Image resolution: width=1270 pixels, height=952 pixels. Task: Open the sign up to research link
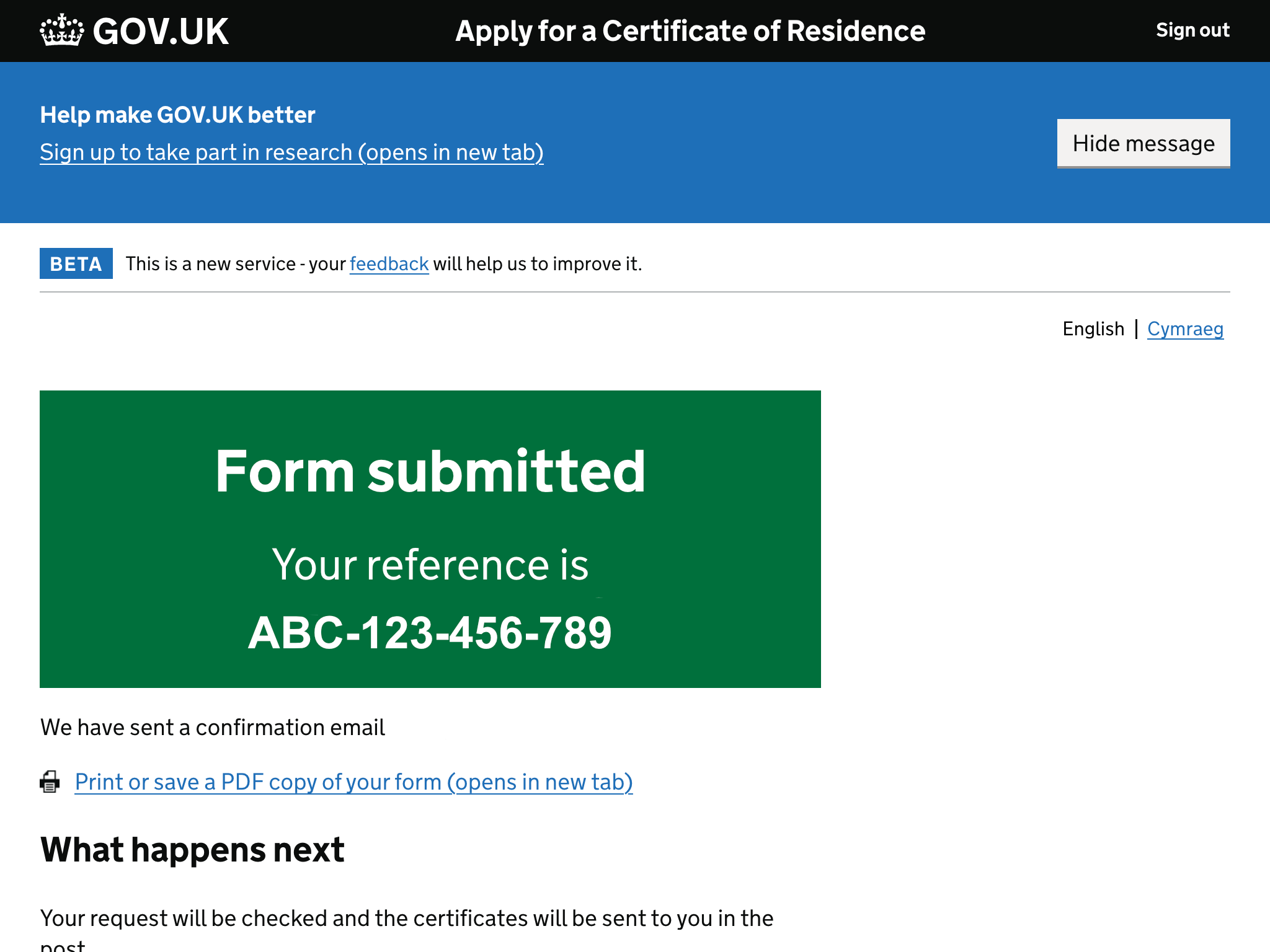[291, 152]
